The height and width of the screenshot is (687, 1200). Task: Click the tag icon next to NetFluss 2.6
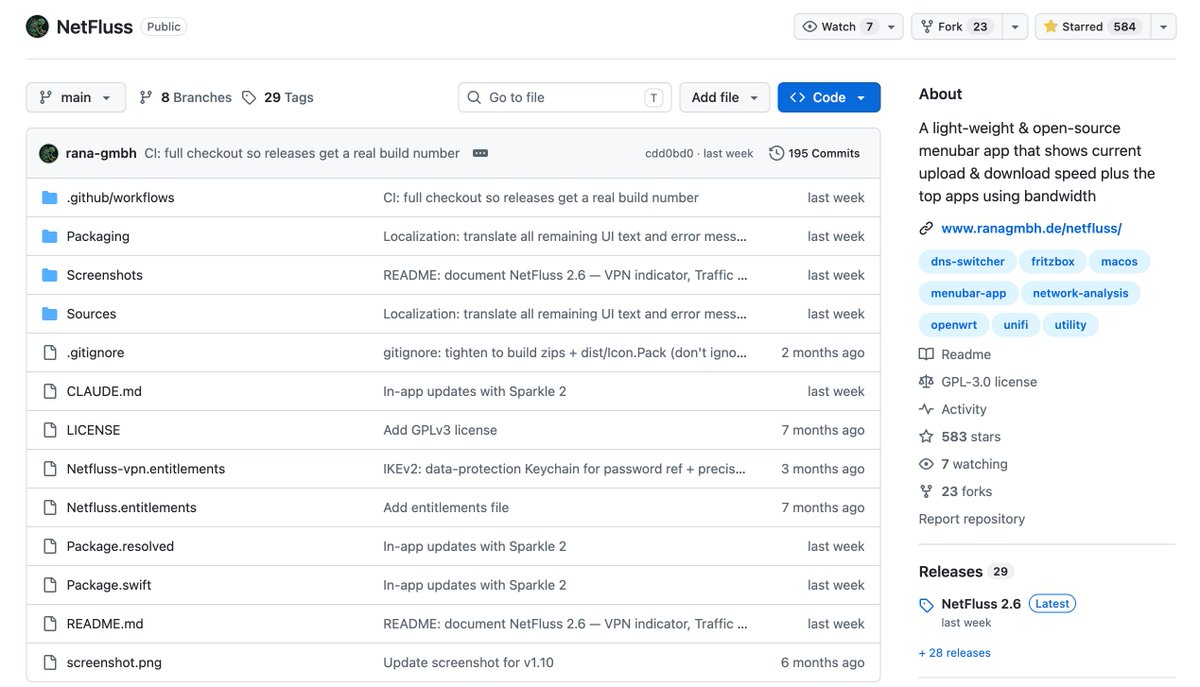[926, 605]
